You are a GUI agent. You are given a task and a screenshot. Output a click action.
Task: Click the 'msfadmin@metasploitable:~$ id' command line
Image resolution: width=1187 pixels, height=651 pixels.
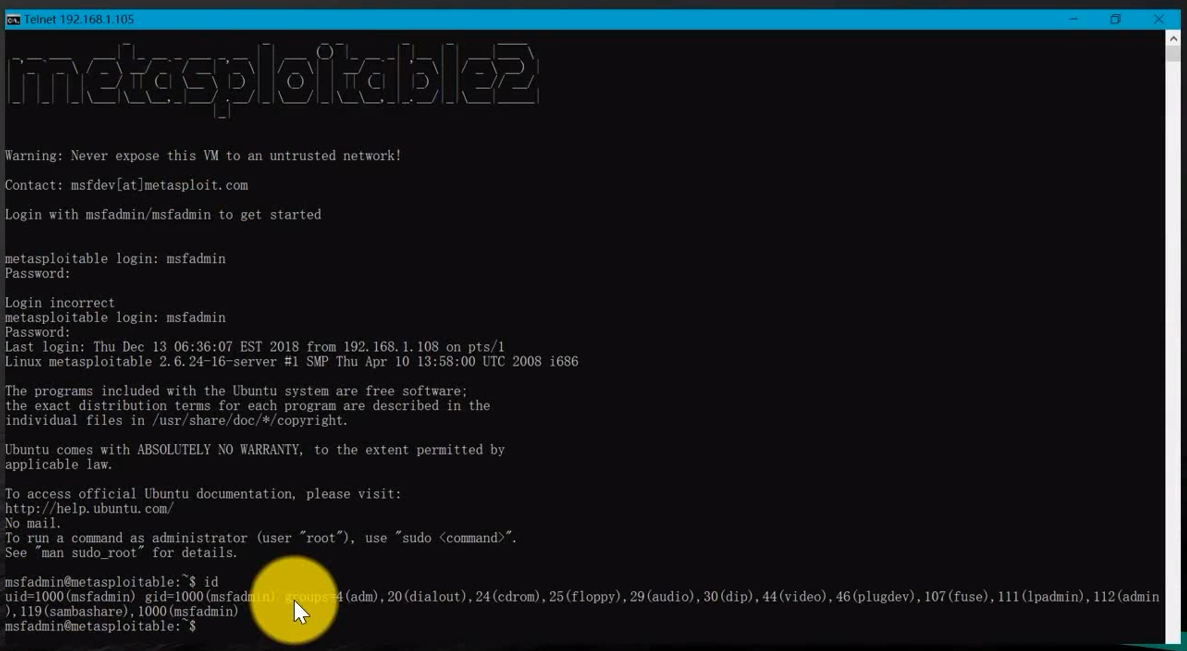[x=111, y=582]
